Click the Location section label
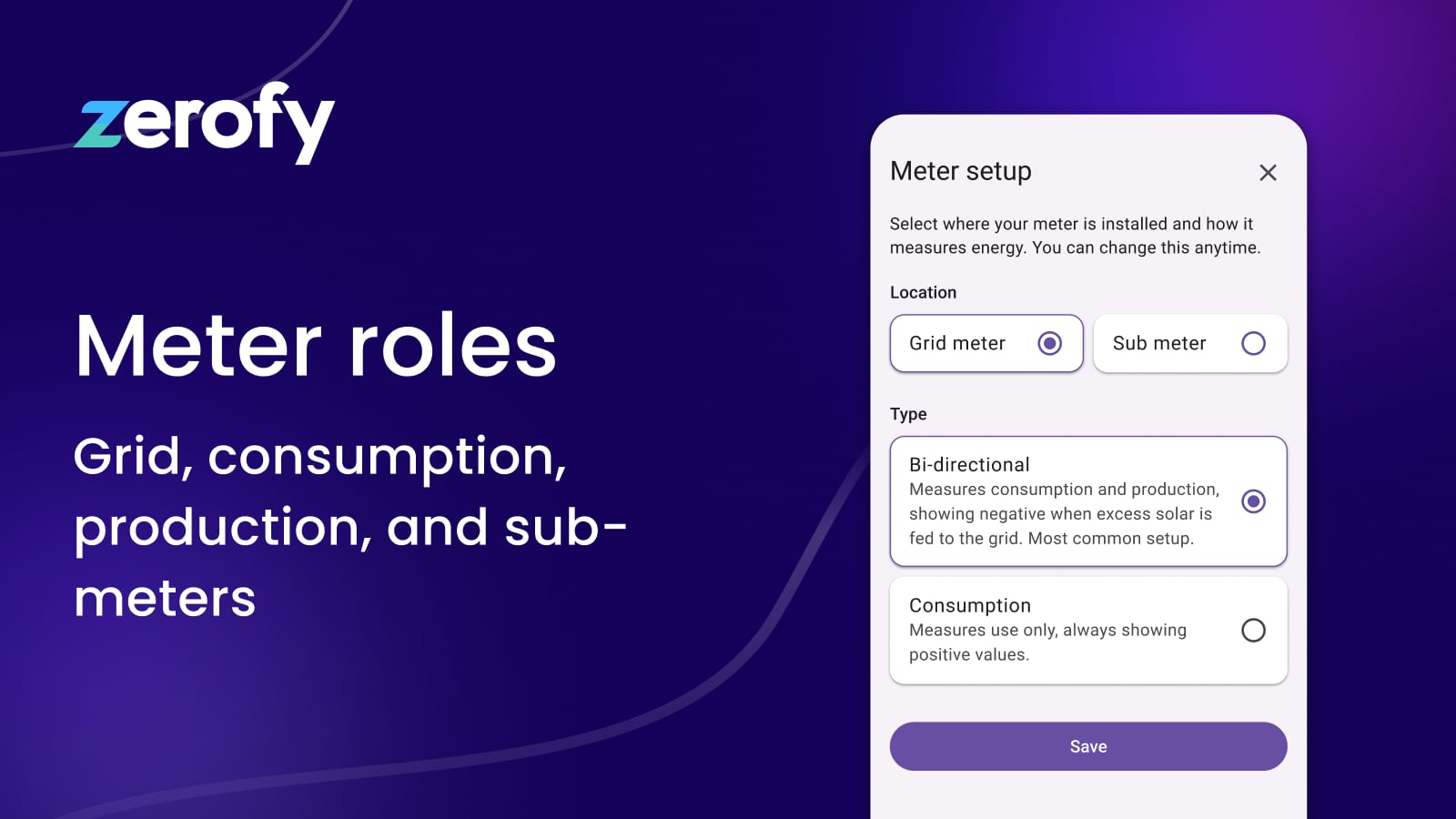1456x819 pixels. (x=923, y=292)
